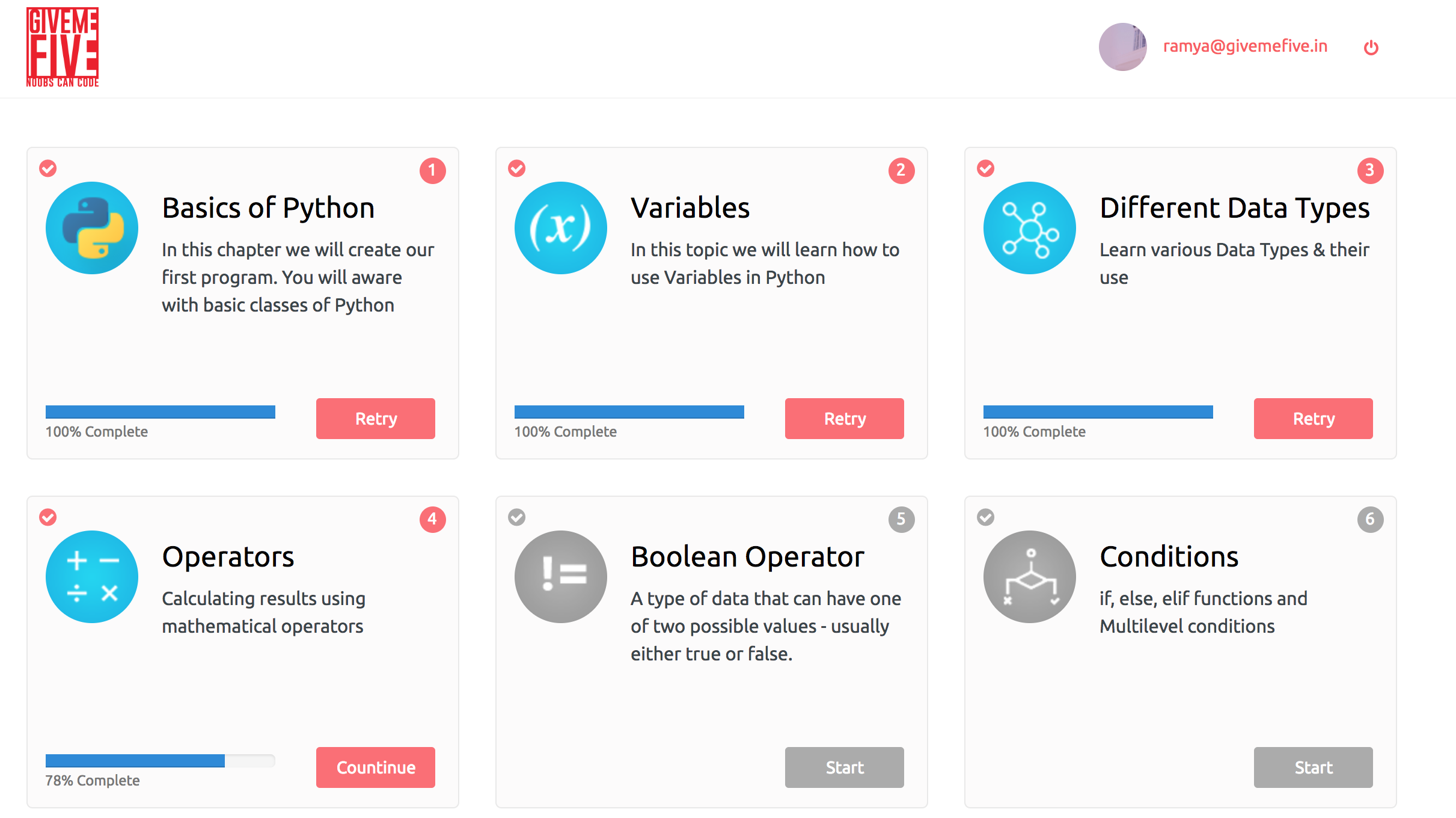This screenshot has width=1456, height=818.
Task: Click the 78% progress bar under Operators
Action: (x=159, y=760)
